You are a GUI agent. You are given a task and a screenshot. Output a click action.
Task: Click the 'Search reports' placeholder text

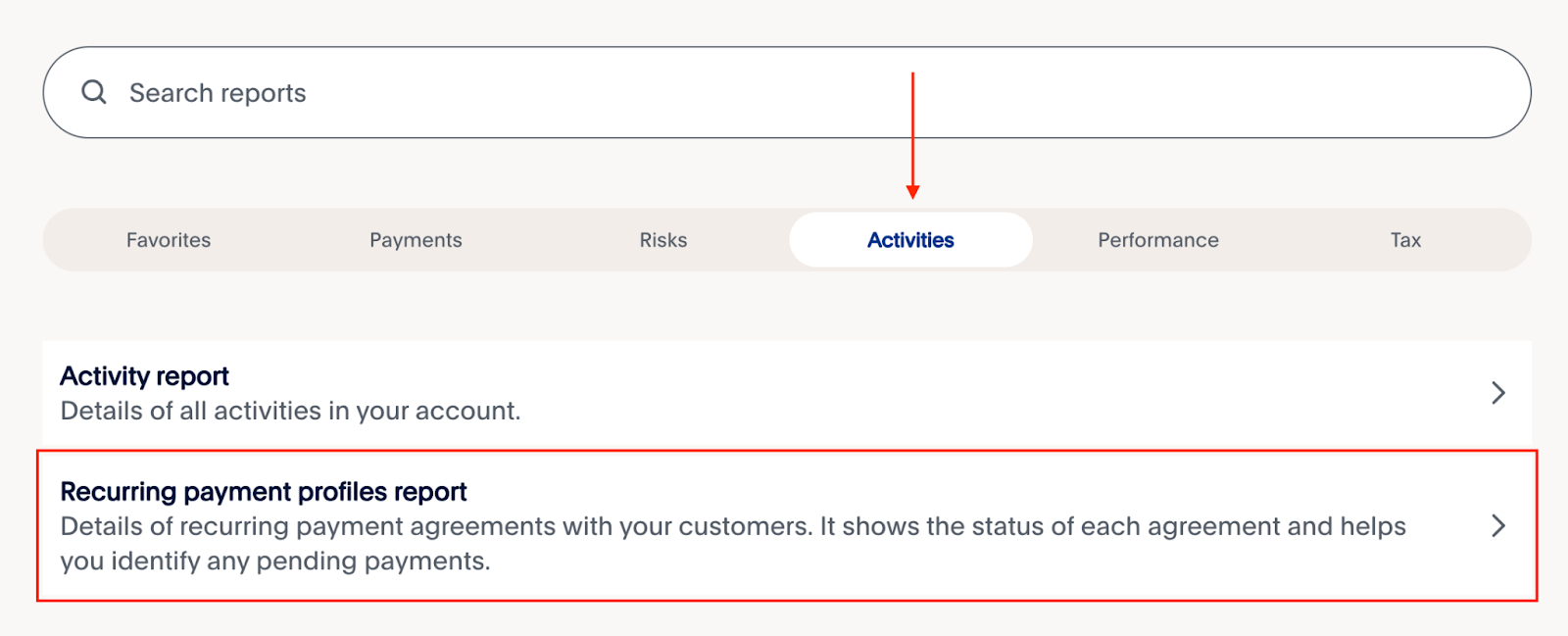(x=218, y=93)
